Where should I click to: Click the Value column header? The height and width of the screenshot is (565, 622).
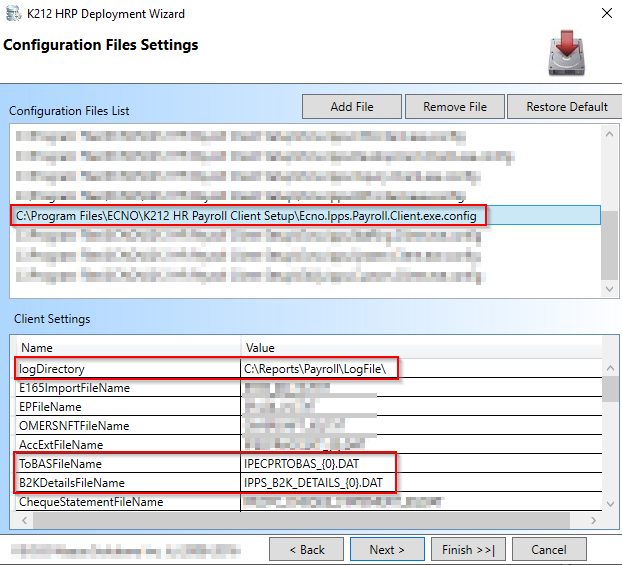421,348
